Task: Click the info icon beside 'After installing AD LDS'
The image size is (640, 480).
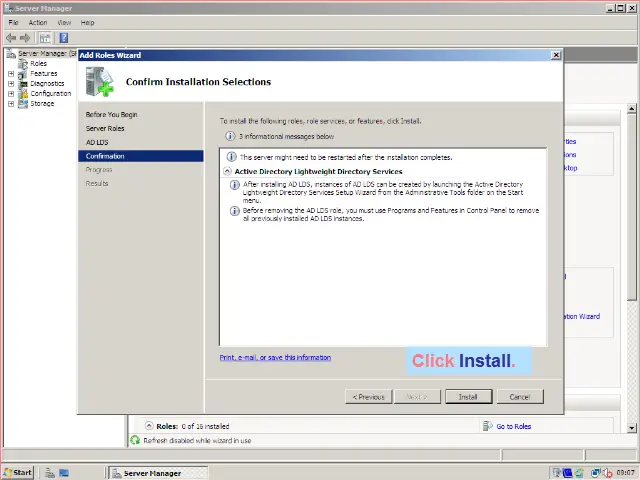Action: pos(234,185)
